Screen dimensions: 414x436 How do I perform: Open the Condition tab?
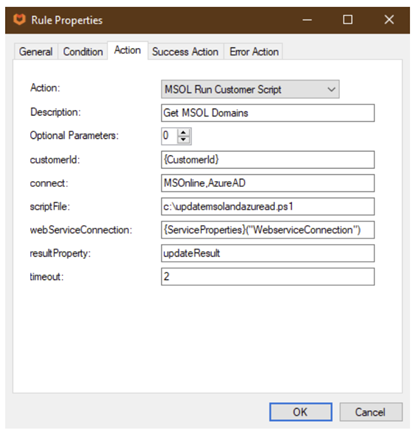pyautogui.click(x=83, y=52)
